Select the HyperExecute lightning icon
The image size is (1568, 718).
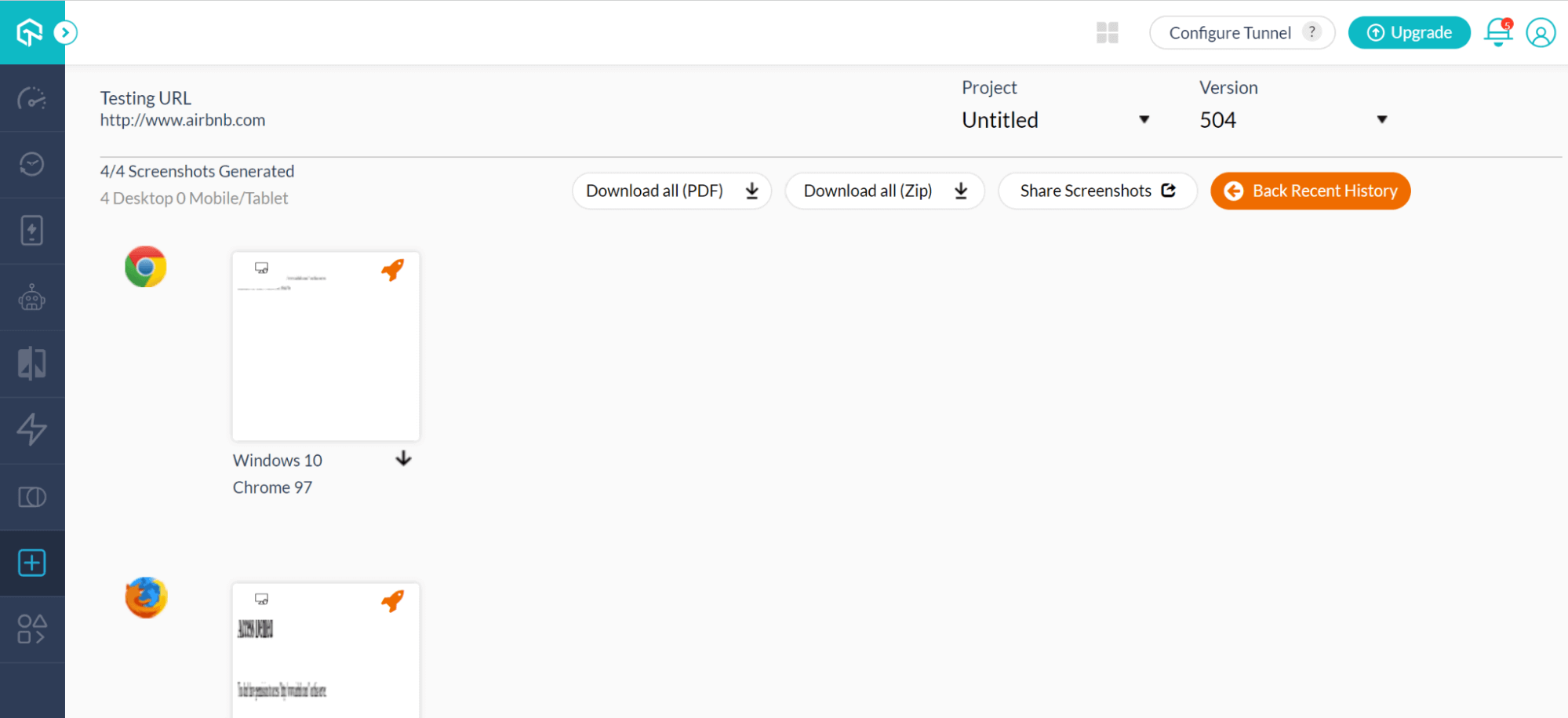coord(31,430)
